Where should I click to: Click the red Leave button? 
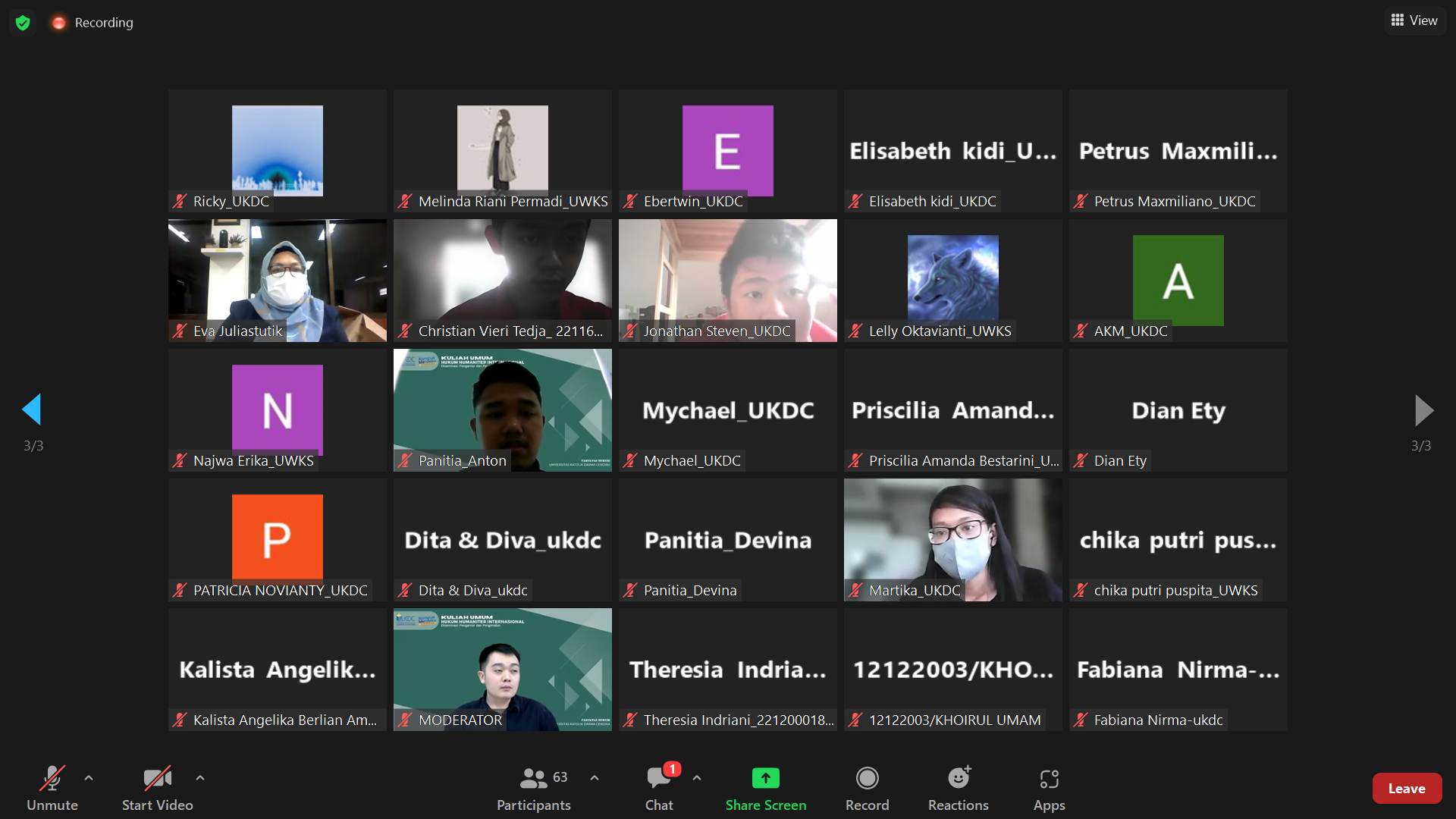point(1406,789)
